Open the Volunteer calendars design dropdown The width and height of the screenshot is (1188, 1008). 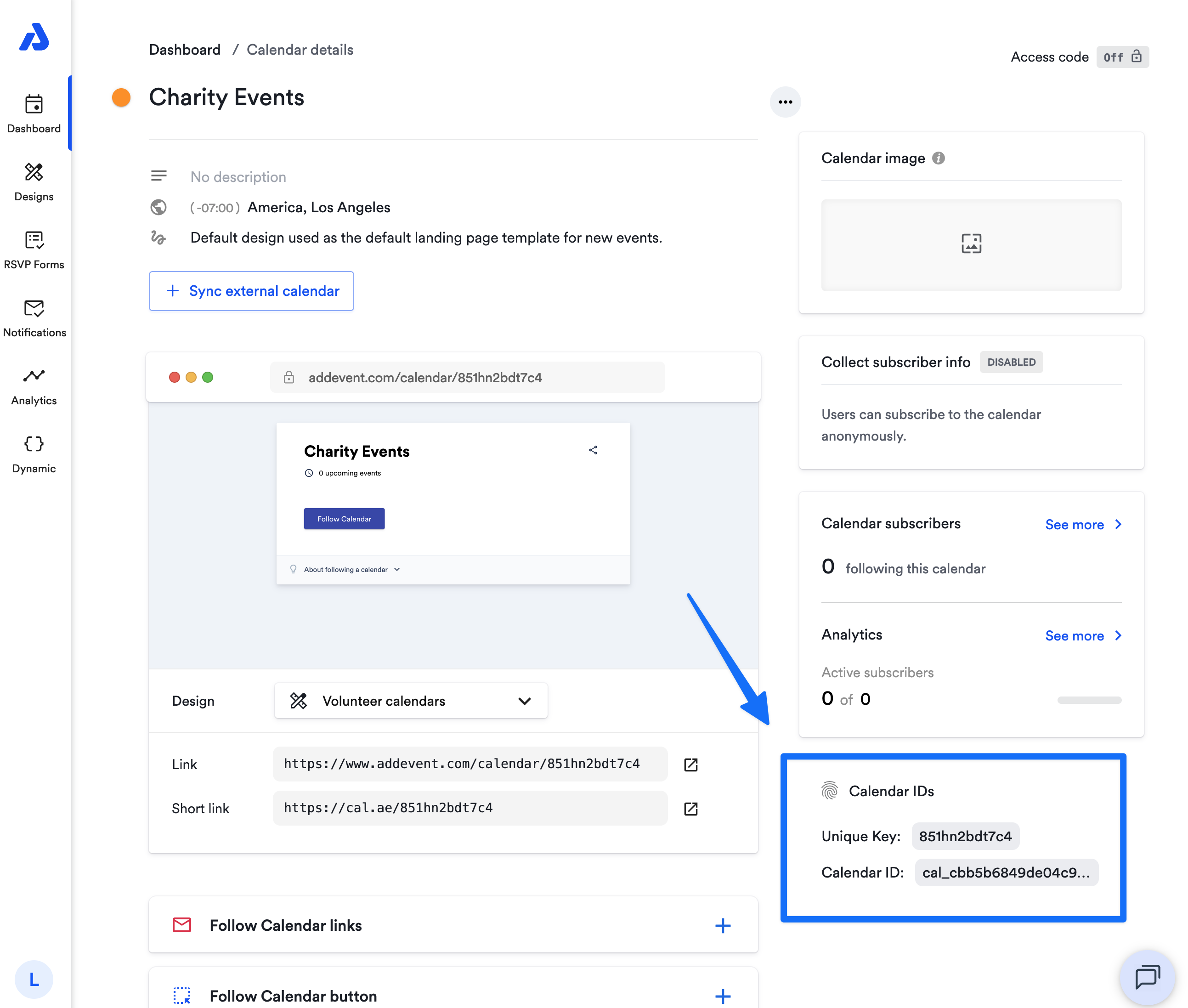click(411, 701)
